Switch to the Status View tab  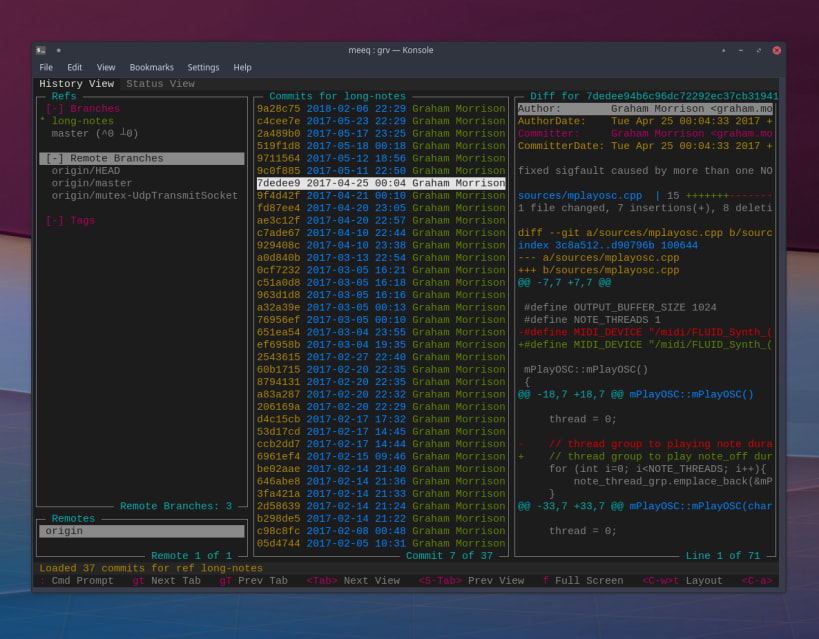click(x=160, y=84)
